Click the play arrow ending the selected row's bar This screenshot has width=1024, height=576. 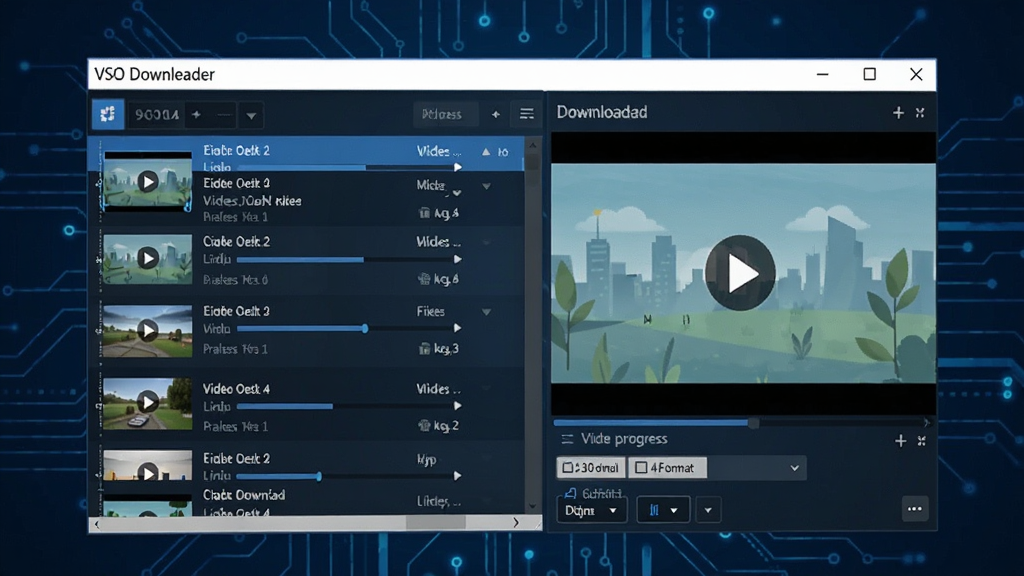pos(458,167)
